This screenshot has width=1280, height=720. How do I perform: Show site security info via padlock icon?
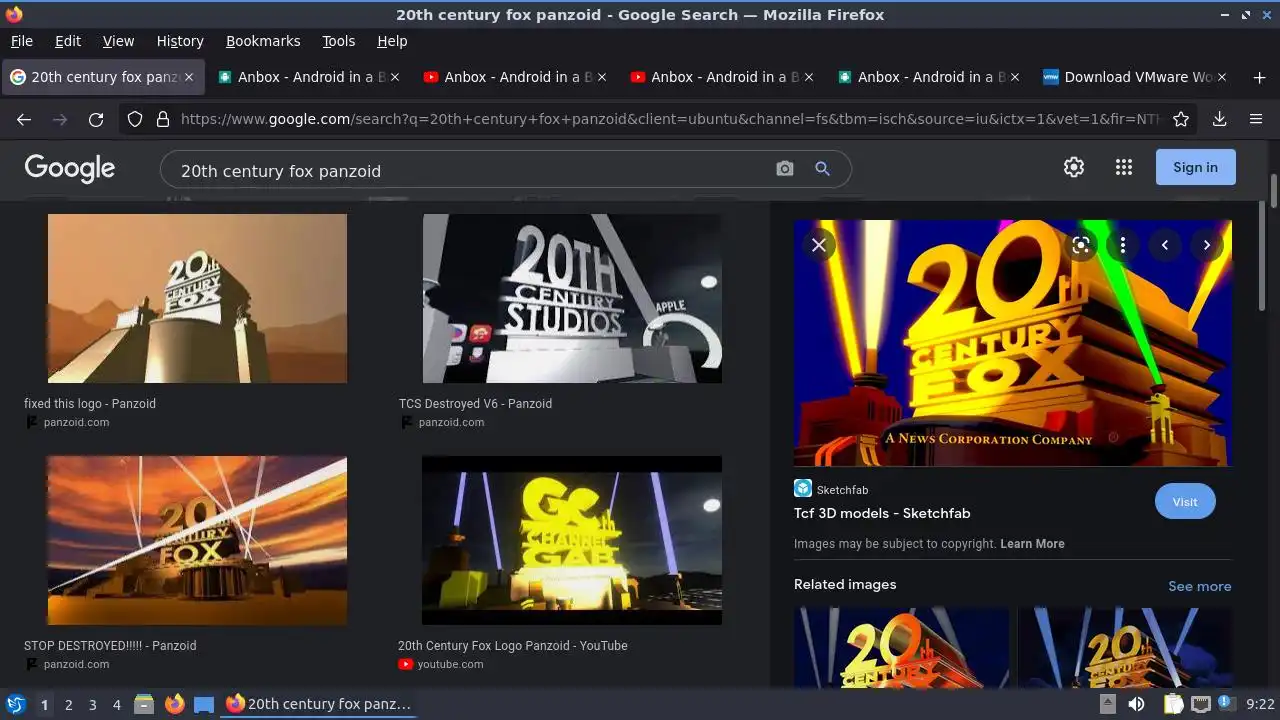pos(163,119)
